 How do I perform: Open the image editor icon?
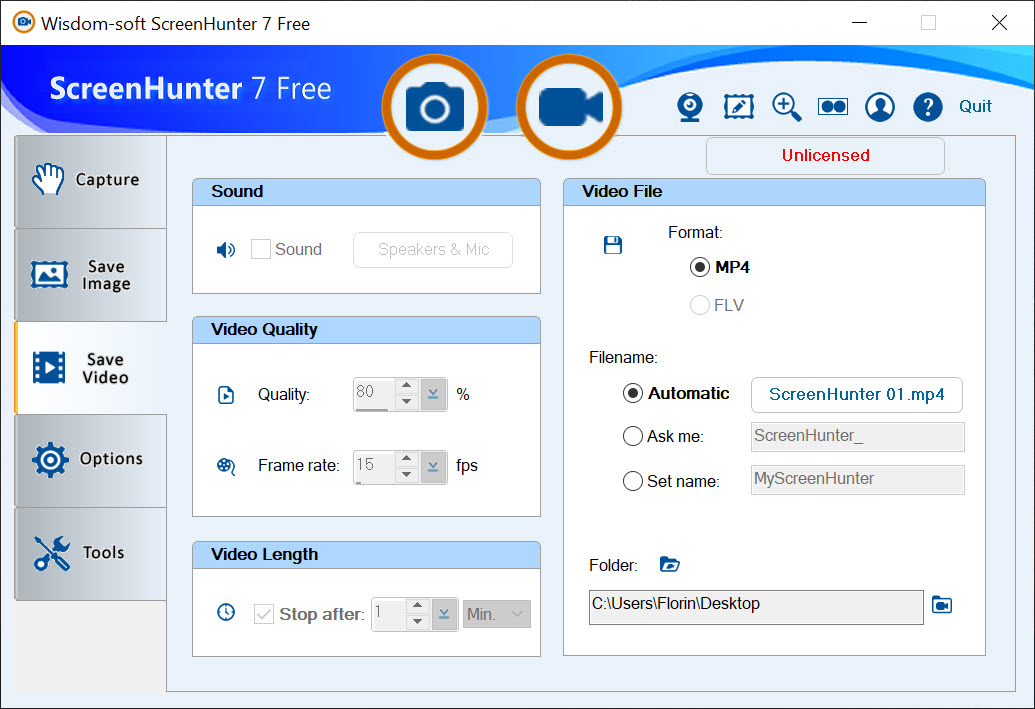[x=738, y=107]
